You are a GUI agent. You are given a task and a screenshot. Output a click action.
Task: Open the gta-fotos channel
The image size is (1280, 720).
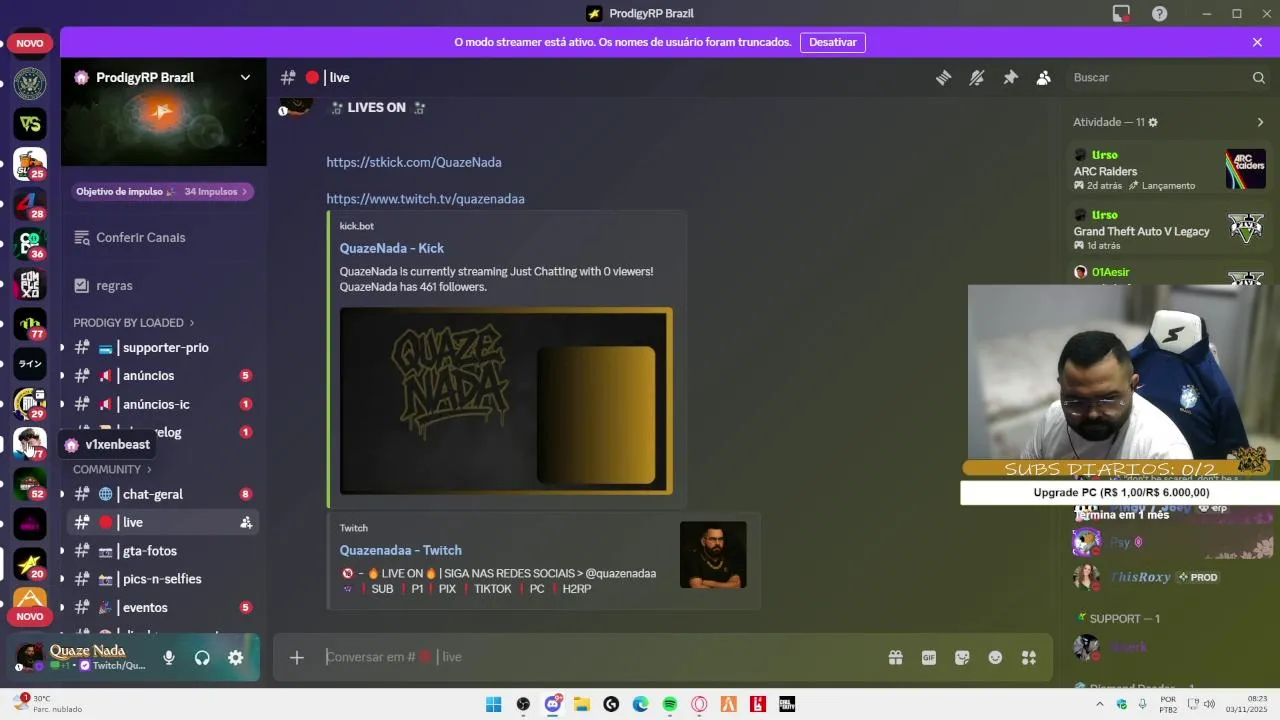(163, 551)
